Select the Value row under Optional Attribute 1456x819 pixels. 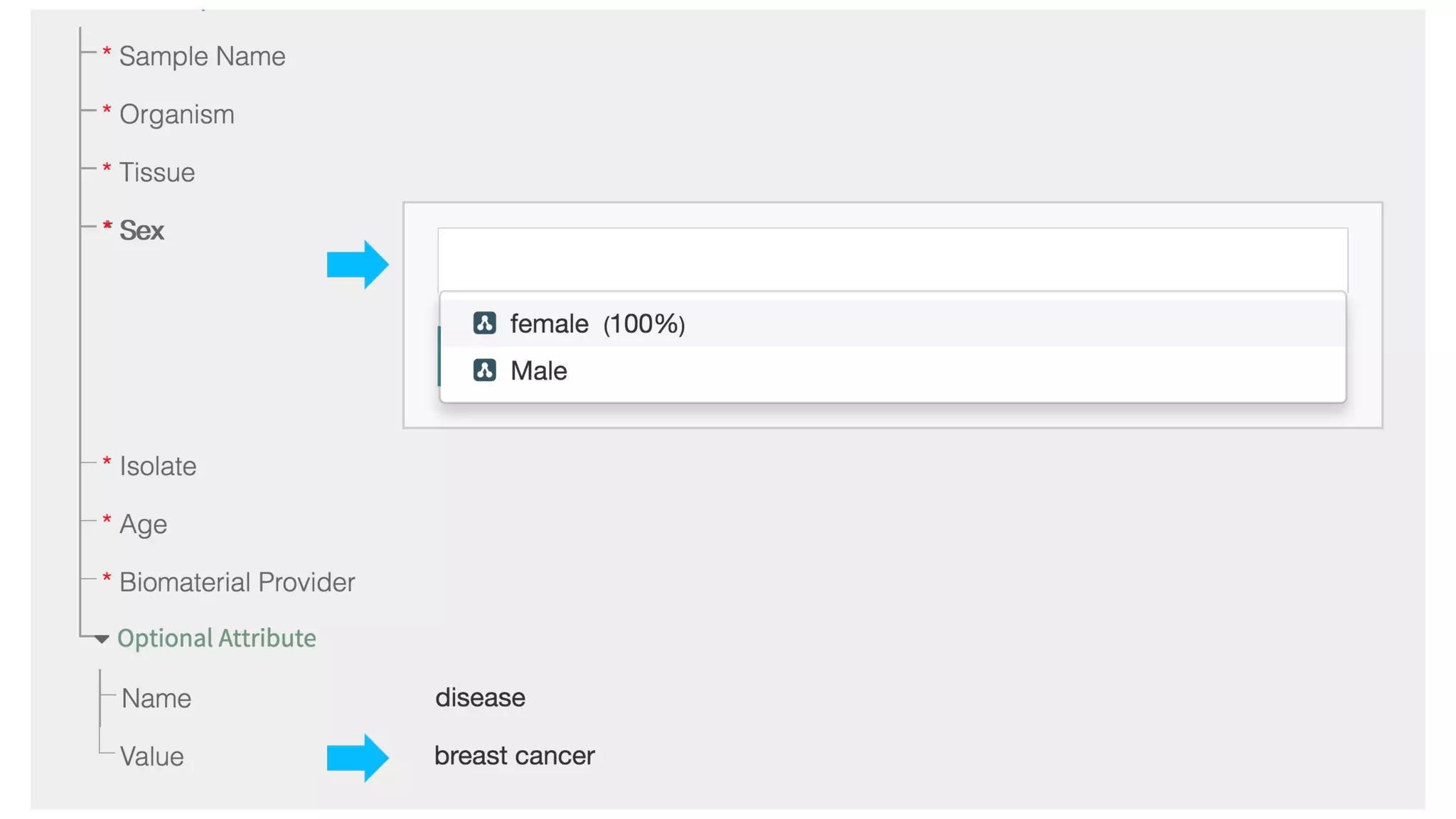(x=151, y=756)
